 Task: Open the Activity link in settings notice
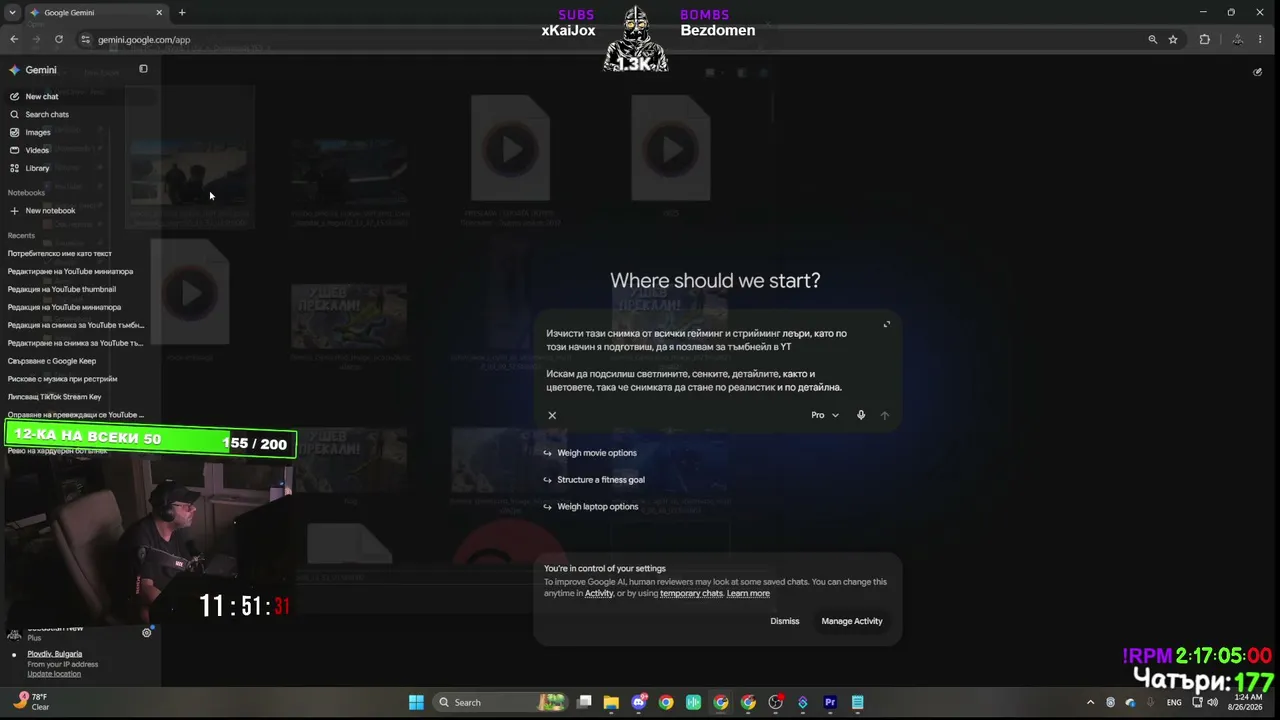point(599,594)
